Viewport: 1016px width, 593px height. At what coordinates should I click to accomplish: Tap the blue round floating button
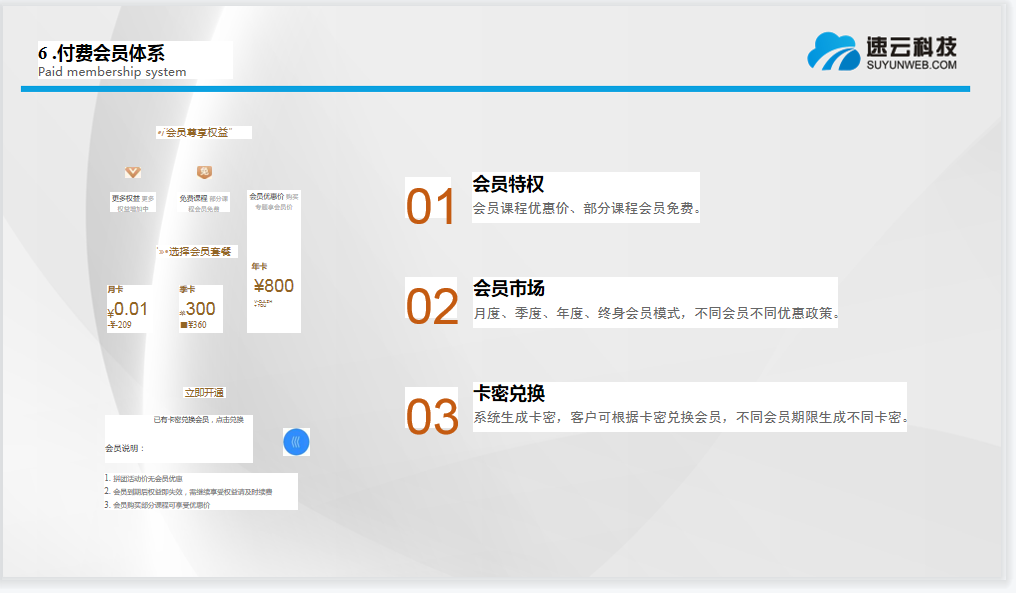[296, 441]
